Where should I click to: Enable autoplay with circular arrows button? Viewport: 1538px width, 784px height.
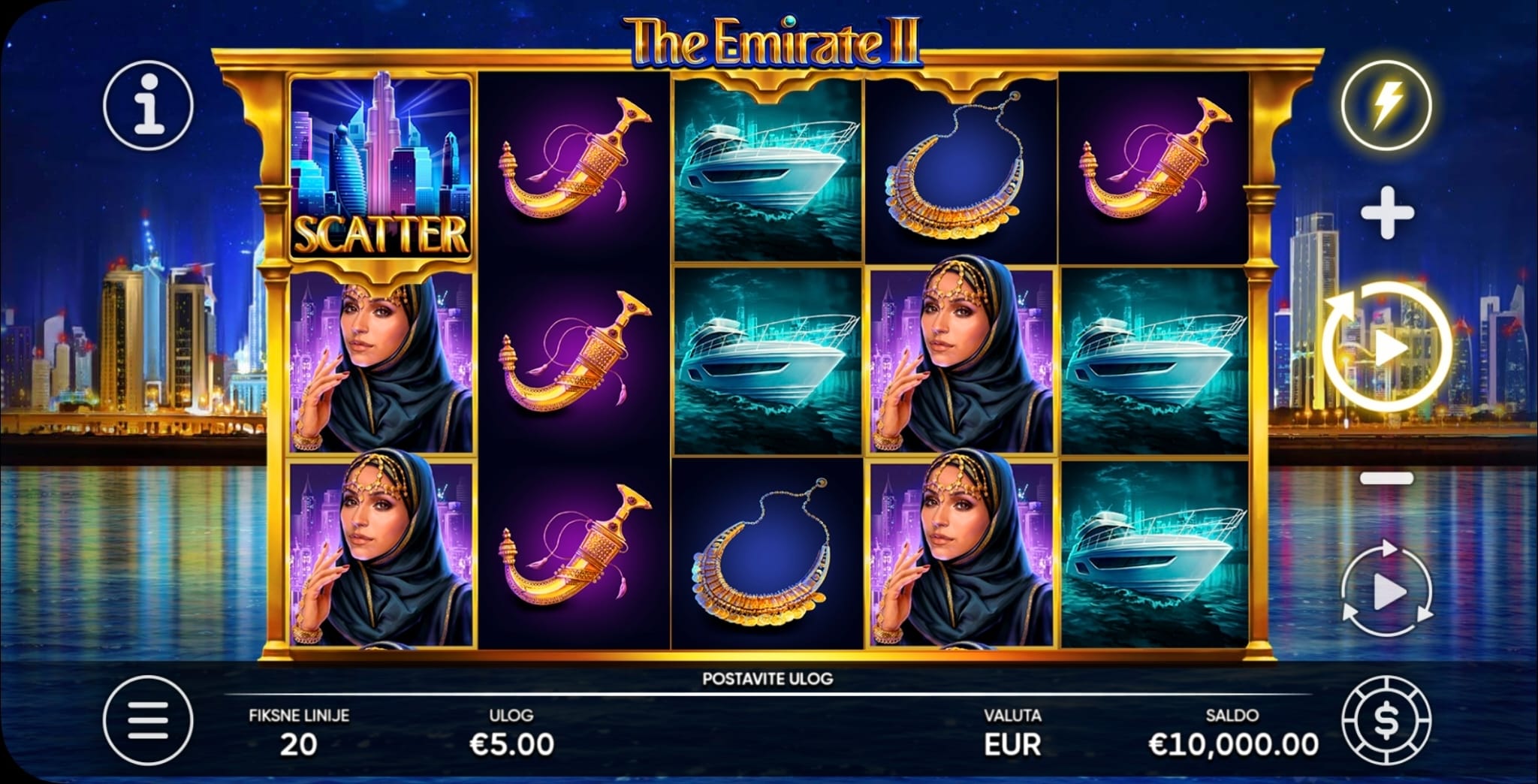[1386, 592]
